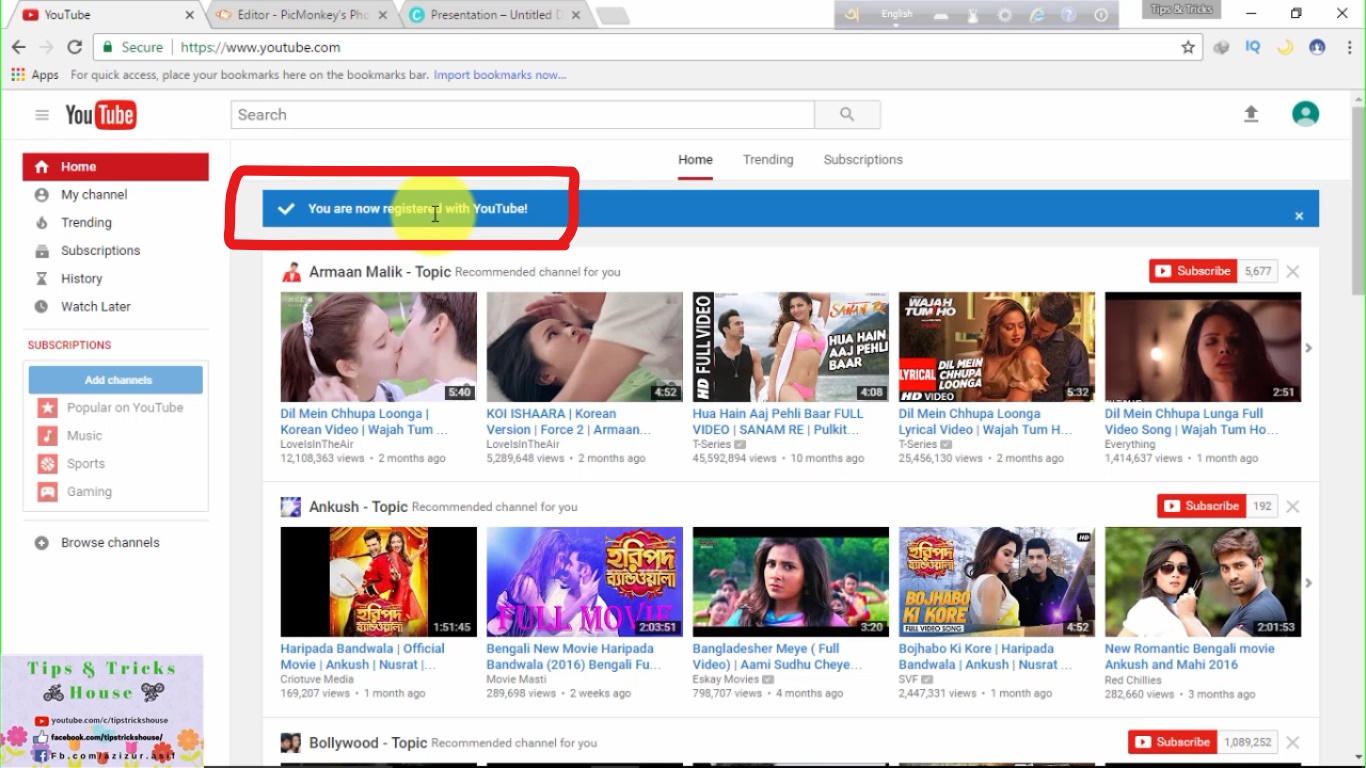Image resolution: width=1366 pixels, height=768 pixels.
Task: Open Browse channels in the sidebar
Action: pos(110,543)
